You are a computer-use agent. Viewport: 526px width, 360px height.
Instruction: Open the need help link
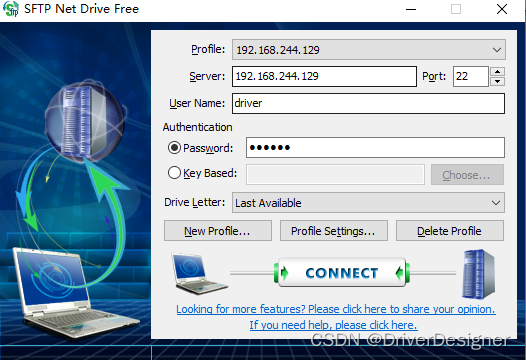tap(333, 325)
